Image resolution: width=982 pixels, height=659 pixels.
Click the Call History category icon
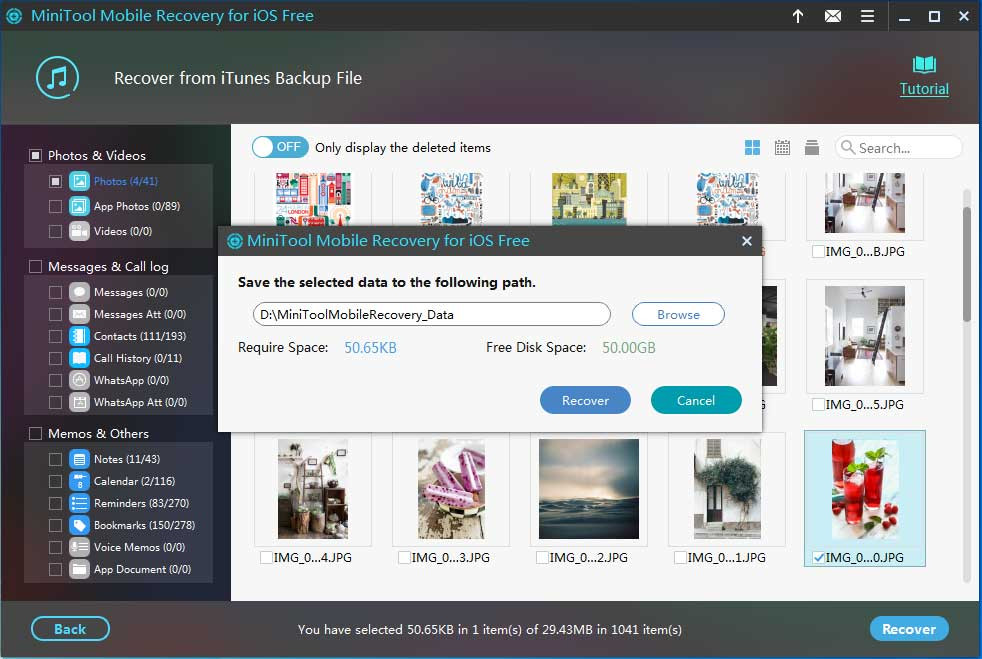pyautogui.click(x=79, y=358)
